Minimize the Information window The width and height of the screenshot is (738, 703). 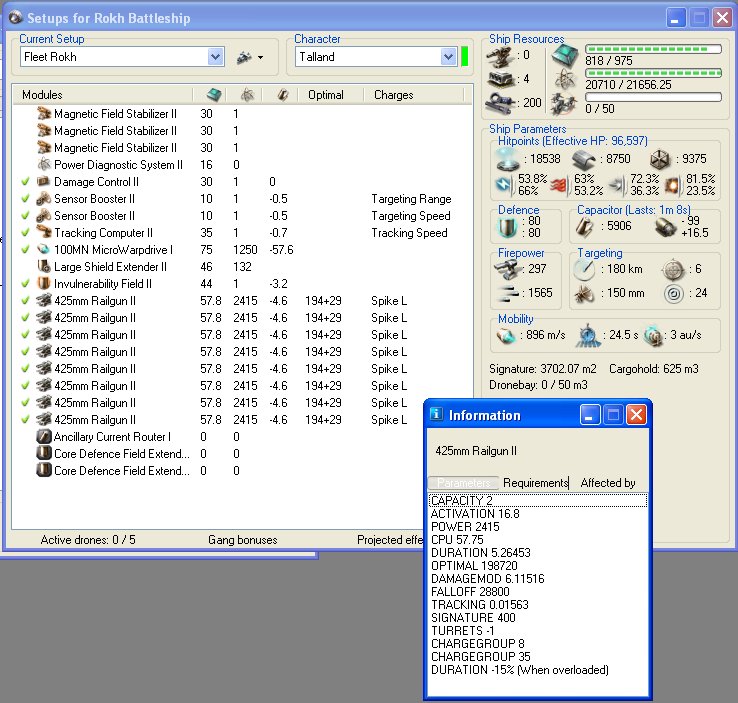589,415
